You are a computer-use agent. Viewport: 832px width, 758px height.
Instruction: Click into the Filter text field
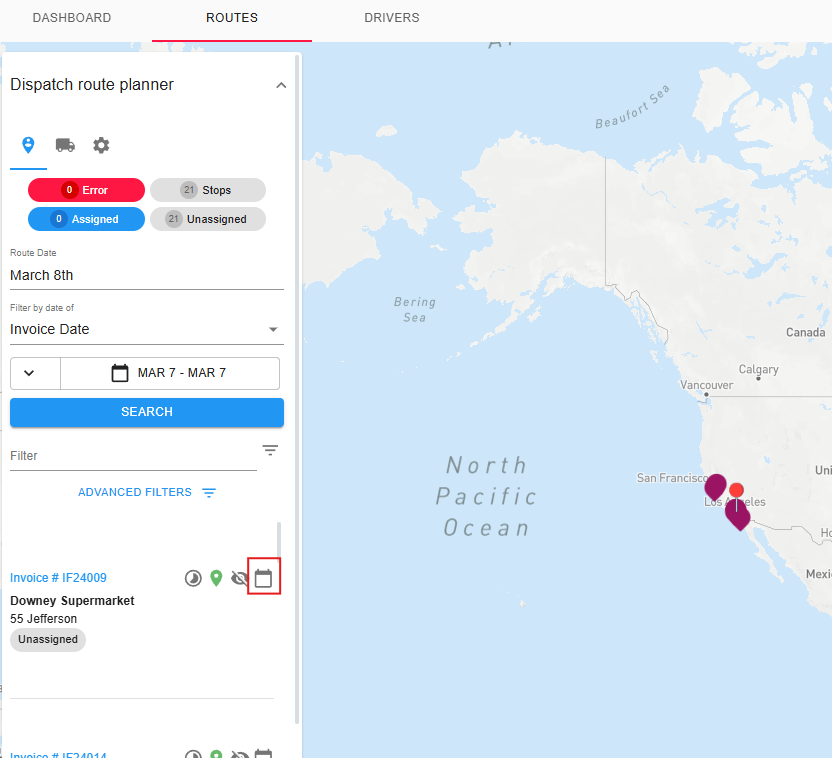(x=130, y=455)
